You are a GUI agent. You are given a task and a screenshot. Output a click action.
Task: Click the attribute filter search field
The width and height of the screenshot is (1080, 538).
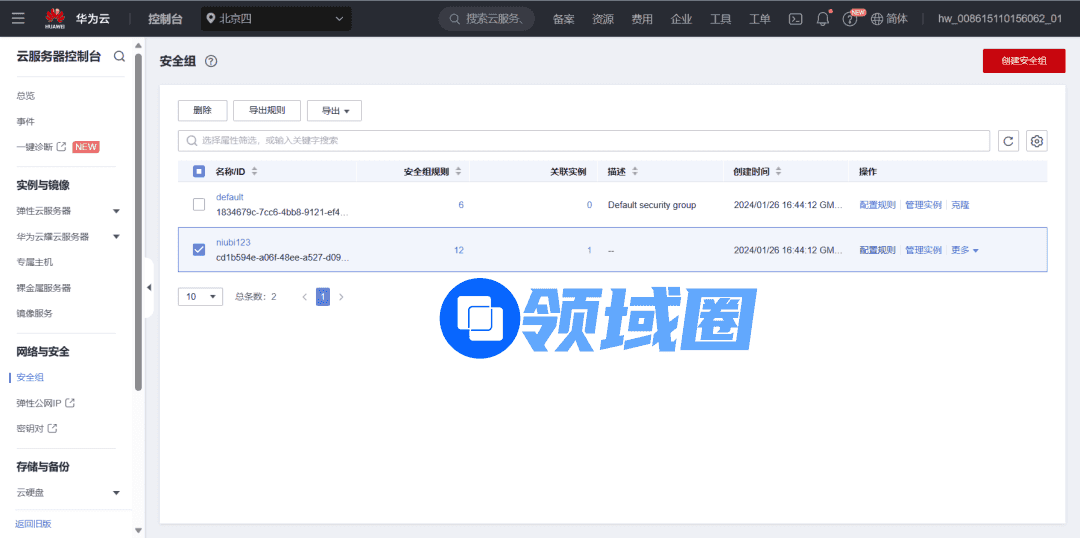583,141
